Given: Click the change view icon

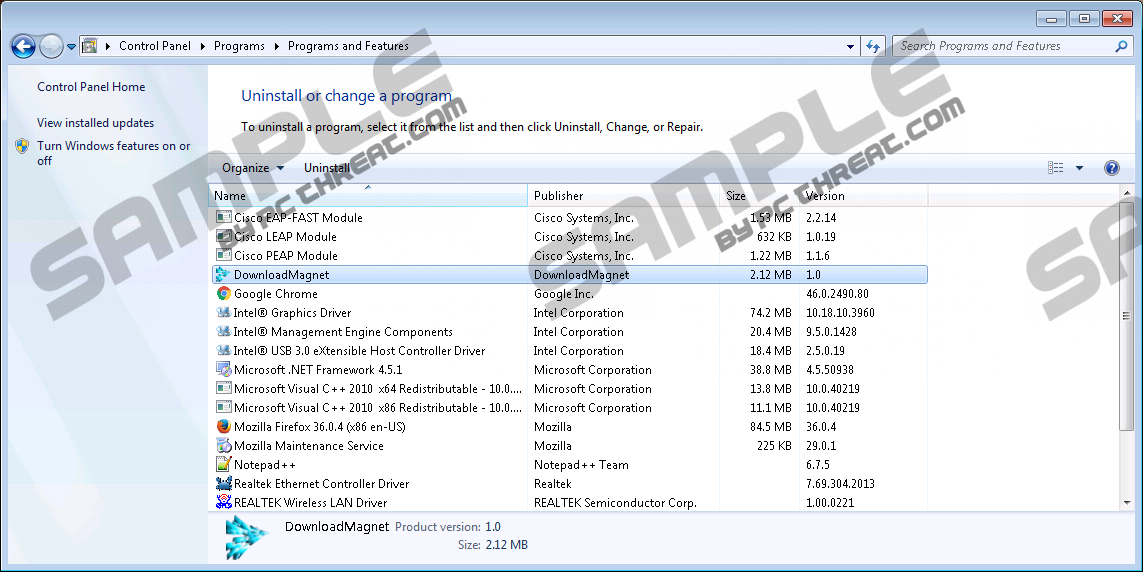Looking at the screenshot, I should pyautogui.click(x=1056, y=168).
